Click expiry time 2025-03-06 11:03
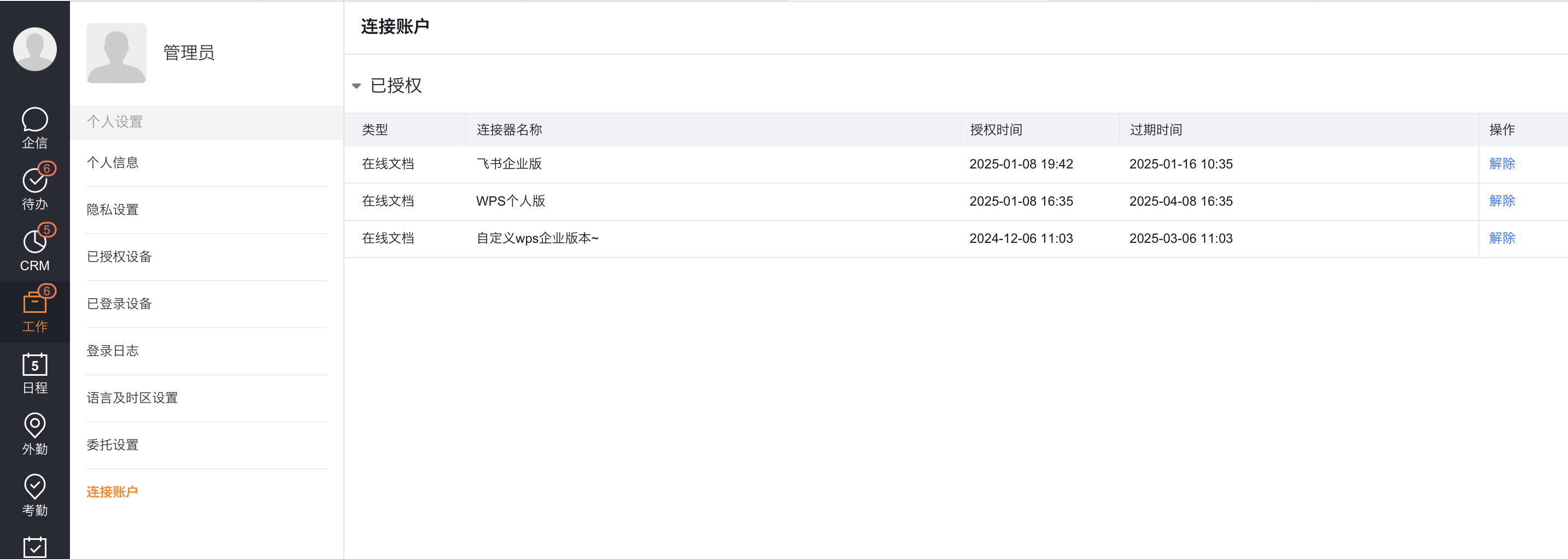 pos(1181,238)
